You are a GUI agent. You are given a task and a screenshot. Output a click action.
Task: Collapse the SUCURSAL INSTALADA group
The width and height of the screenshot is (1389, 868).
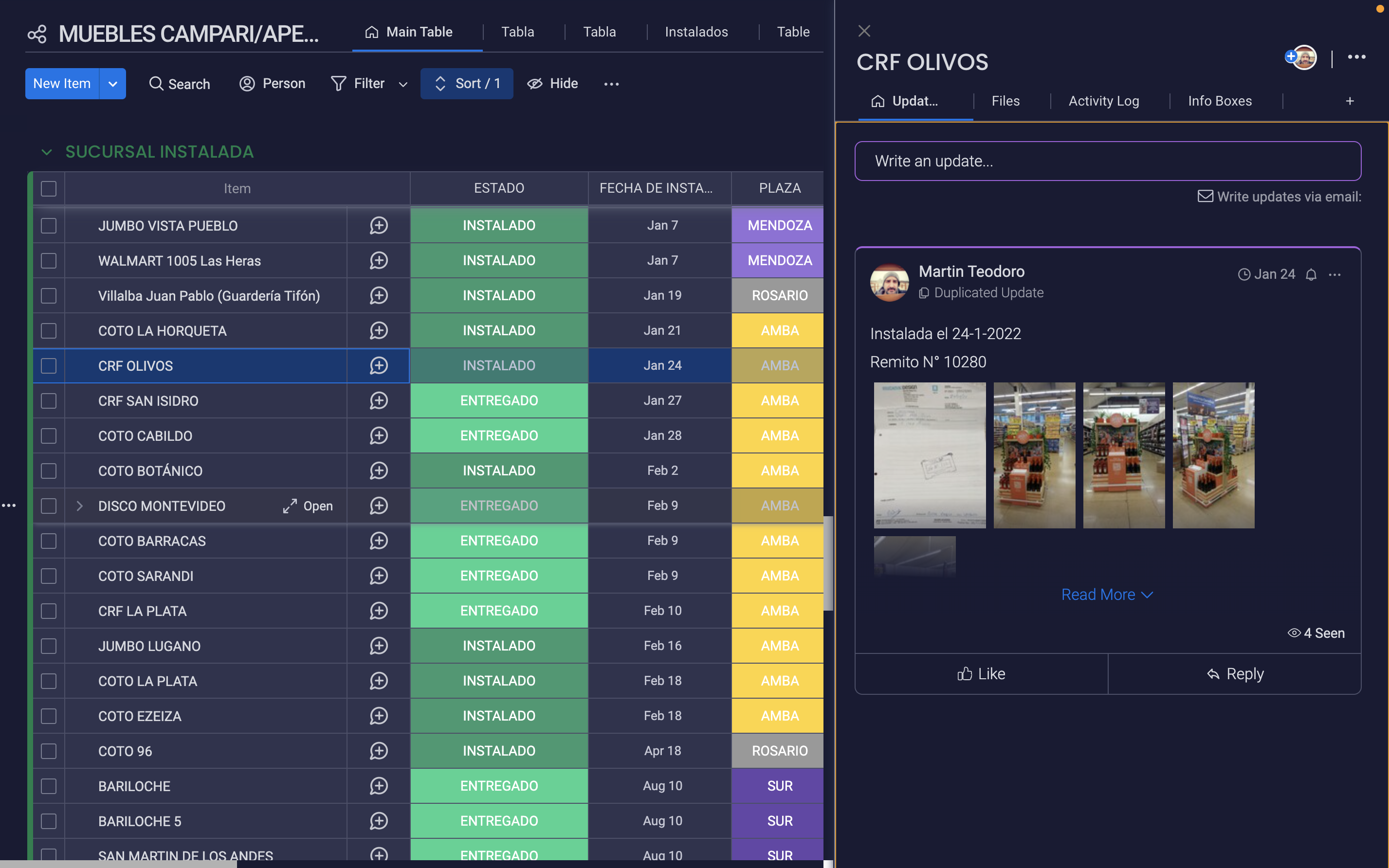pos(47,152)
